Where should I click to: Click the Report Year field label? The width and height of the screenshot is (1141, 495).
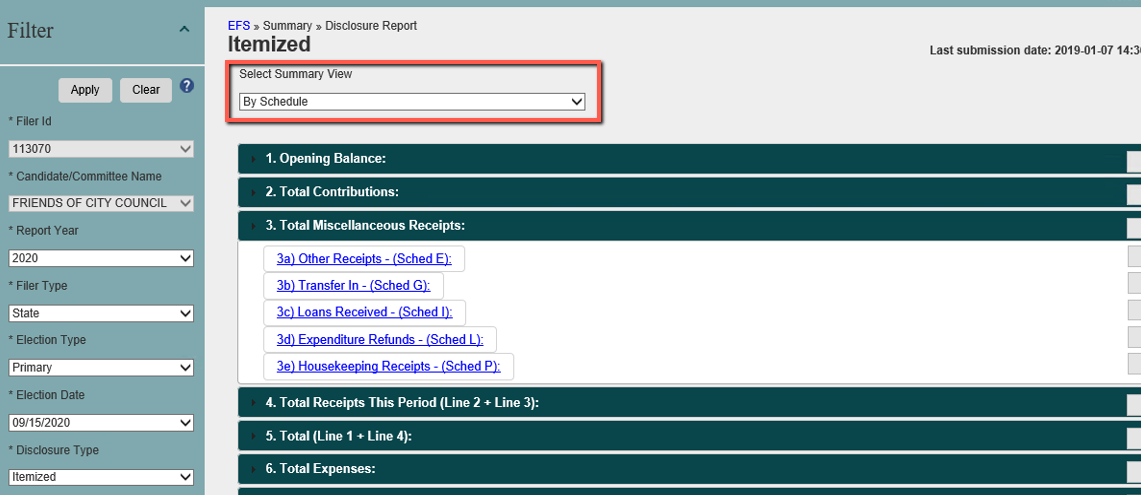point(43,231)
